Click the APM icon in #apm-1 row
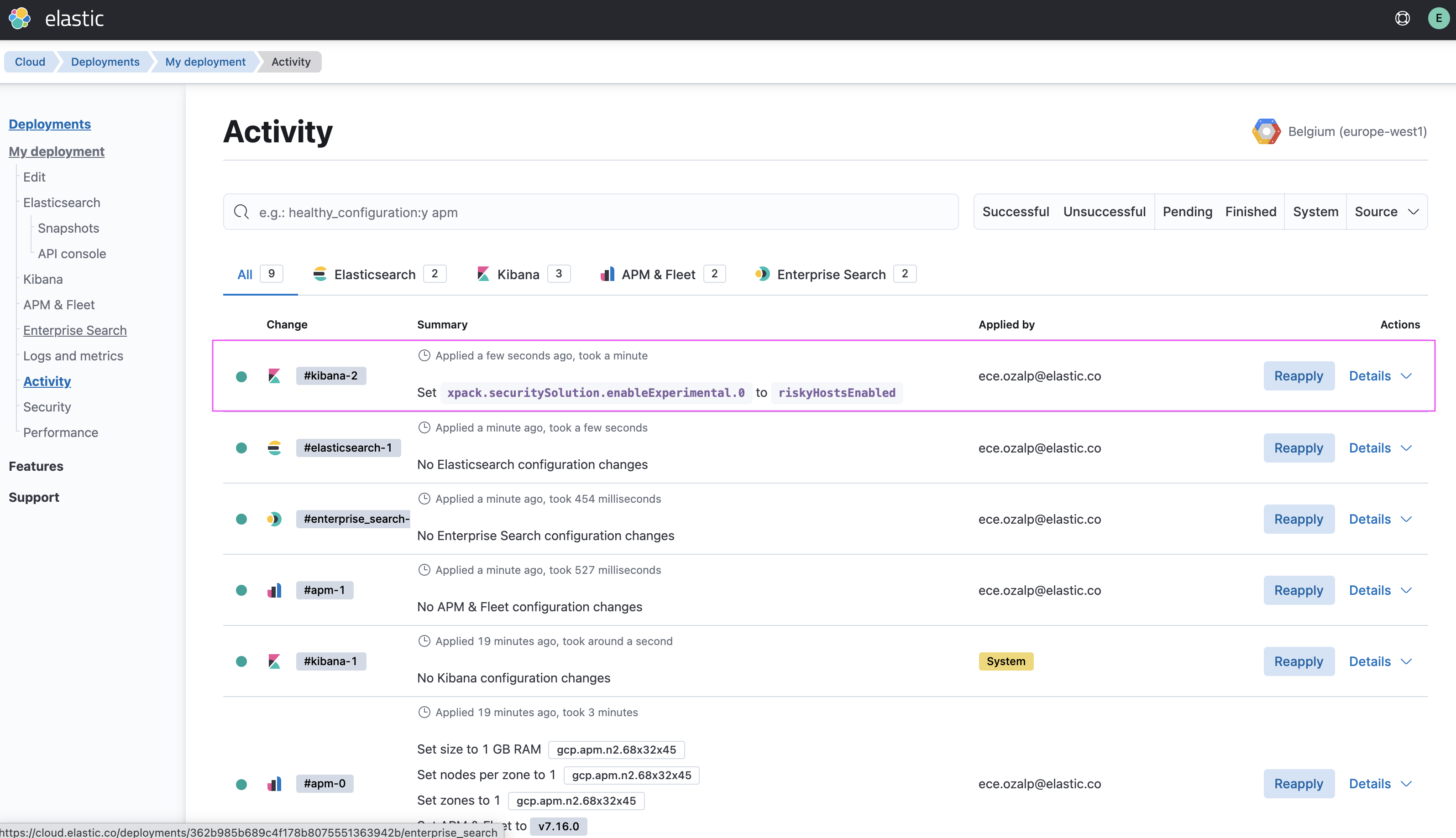 pyautogui.click(x=274, y=590)
